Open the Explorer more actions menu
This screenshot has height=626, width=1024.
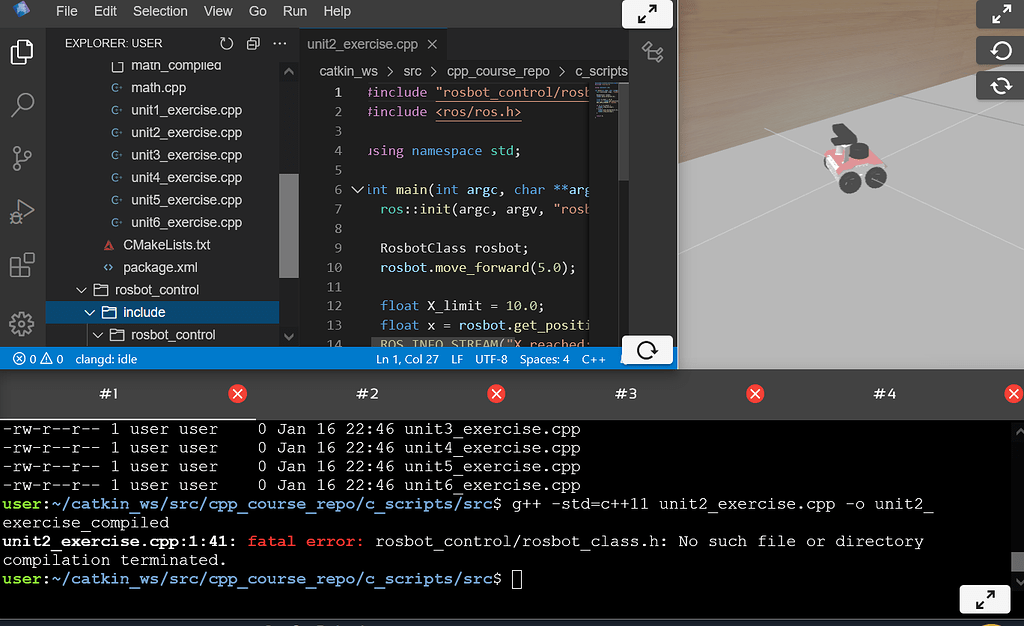tap(279, 43)
